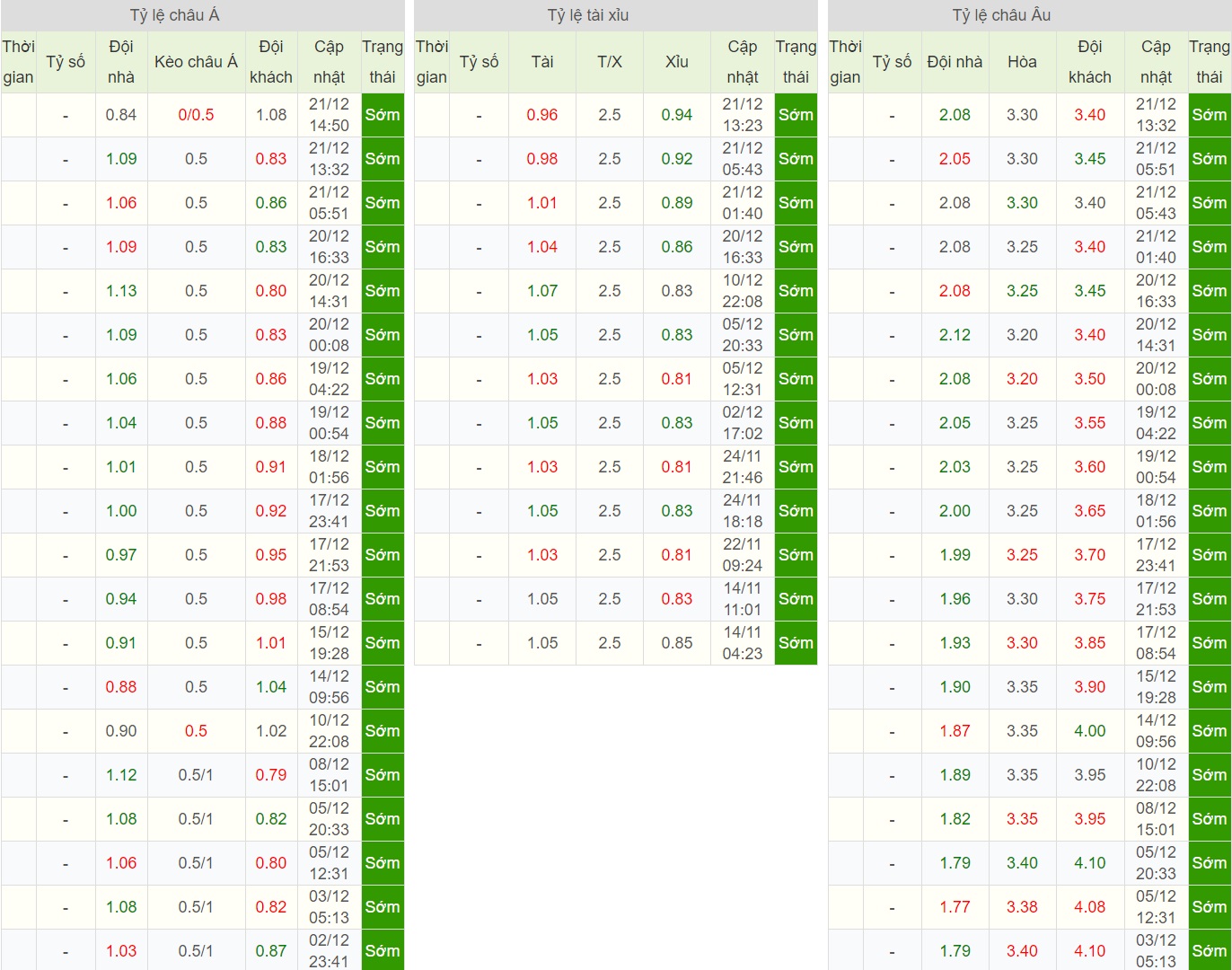Click home odds '1.99' in the châu Âu table
Image resolution: width=1232 pixels, height=970 pixels.
[955, 555]
